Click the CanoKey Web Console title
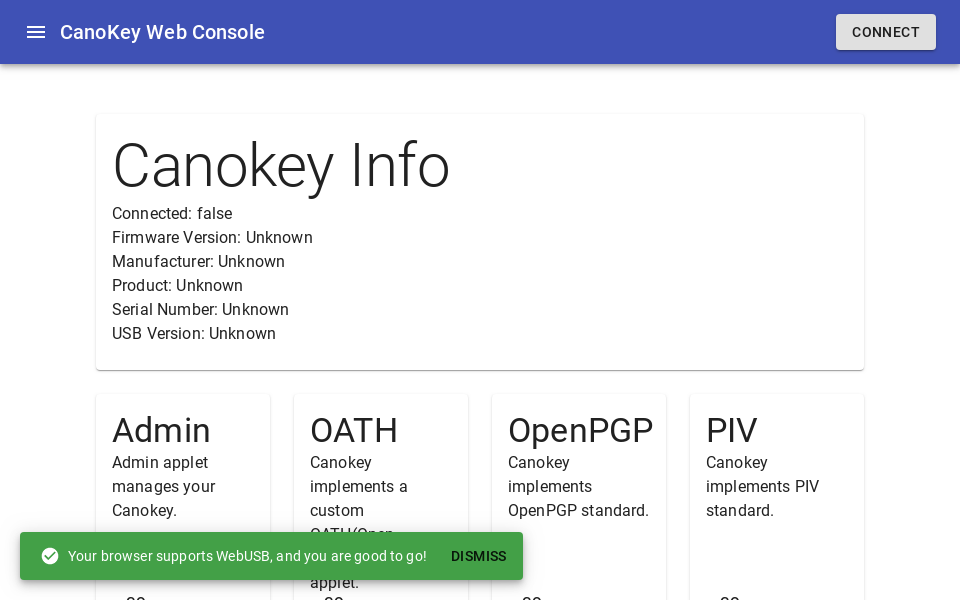960x600 pixels. tap(162, 32)
